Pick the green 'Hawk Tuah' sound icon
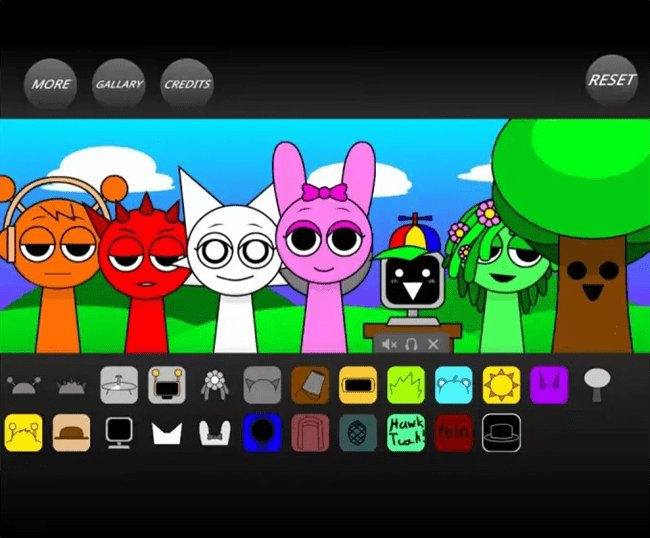Image resolution: width=650 pixels, height=538 pixels. click(x=406, y=433)
